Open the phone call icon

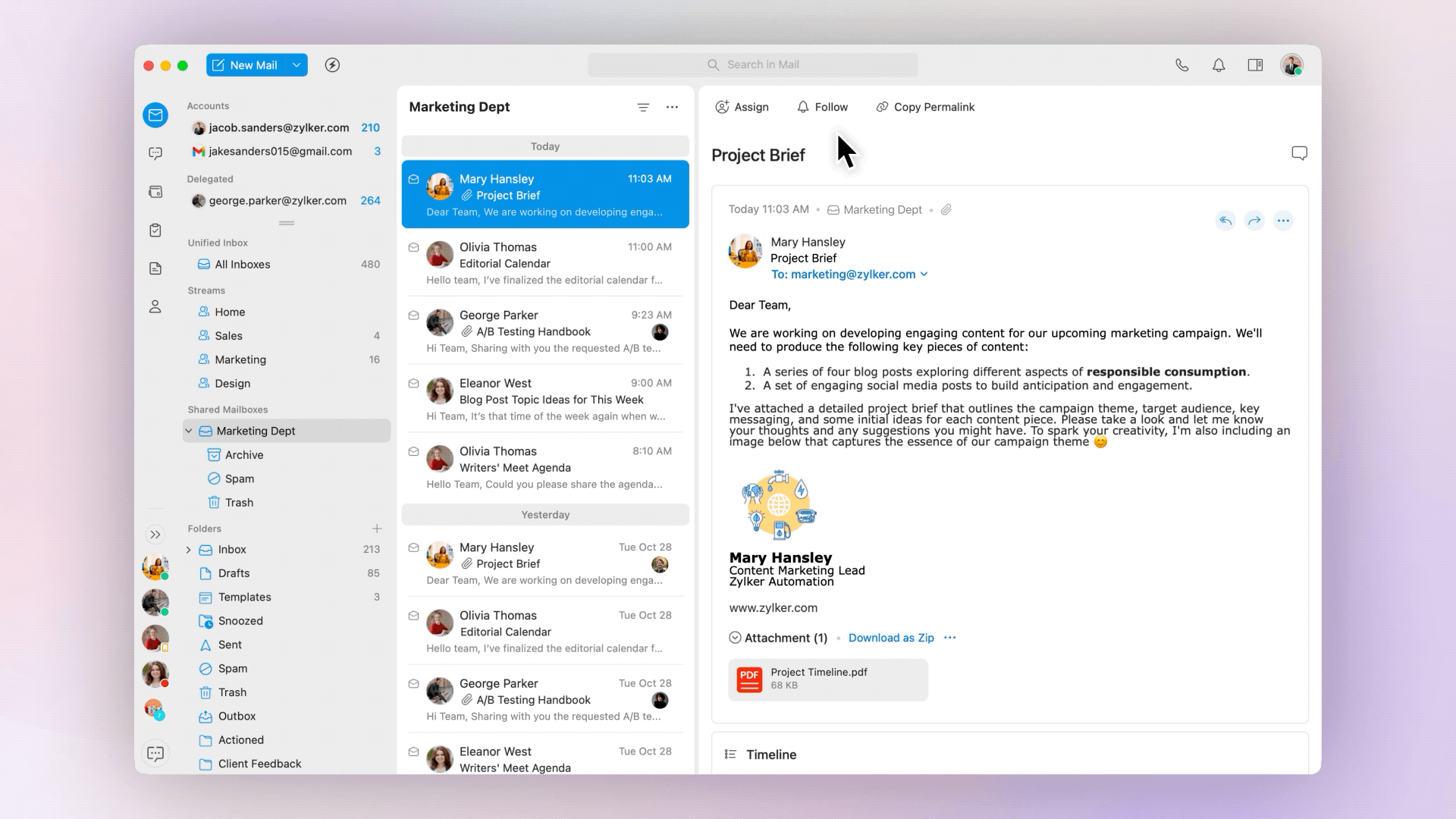click(x=1181, y=65)
